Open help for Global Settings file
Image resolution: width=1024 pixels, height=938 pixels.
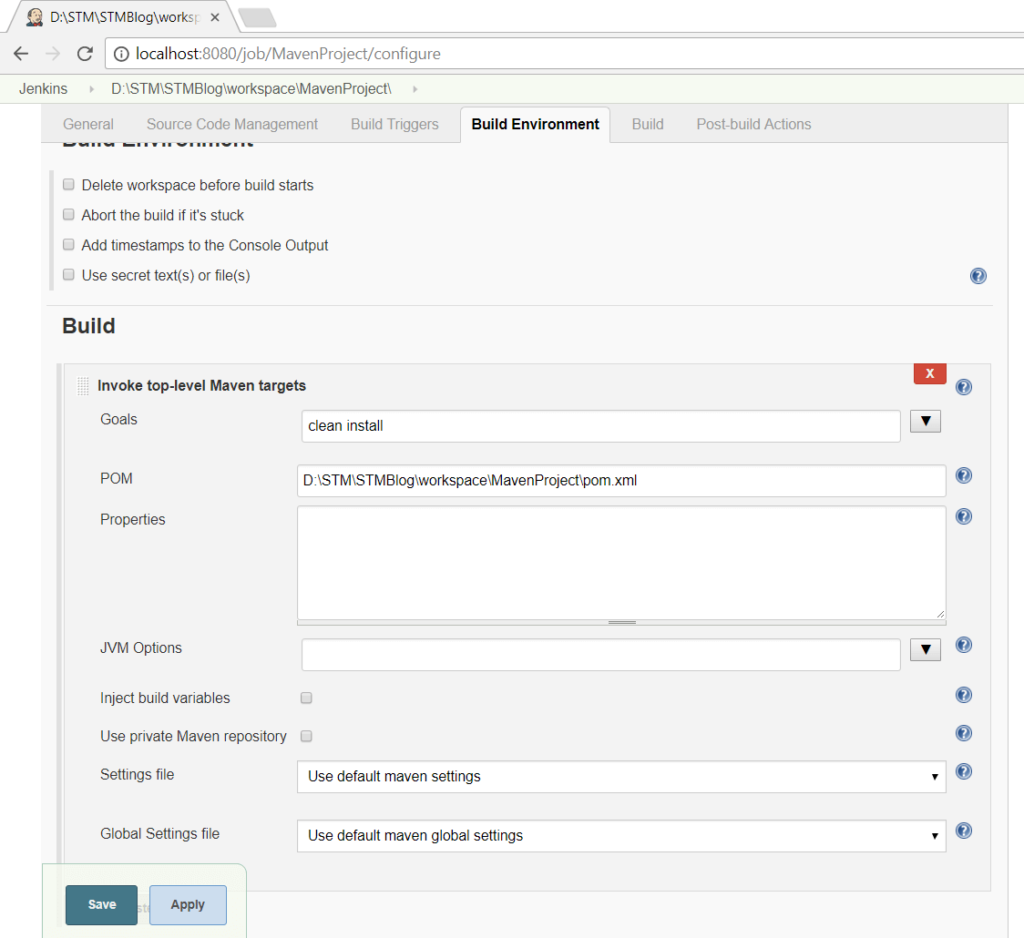tap(963, 830)
